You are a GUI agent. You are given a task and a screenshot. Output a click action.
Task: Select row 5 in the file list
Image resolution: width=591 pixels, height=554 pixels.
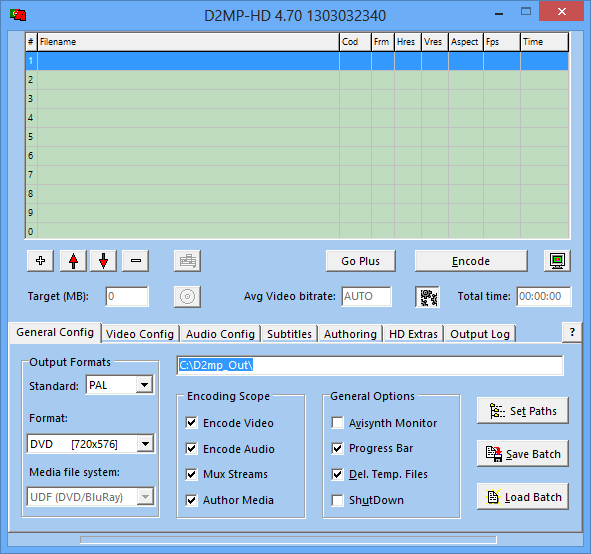click(297, 137)
